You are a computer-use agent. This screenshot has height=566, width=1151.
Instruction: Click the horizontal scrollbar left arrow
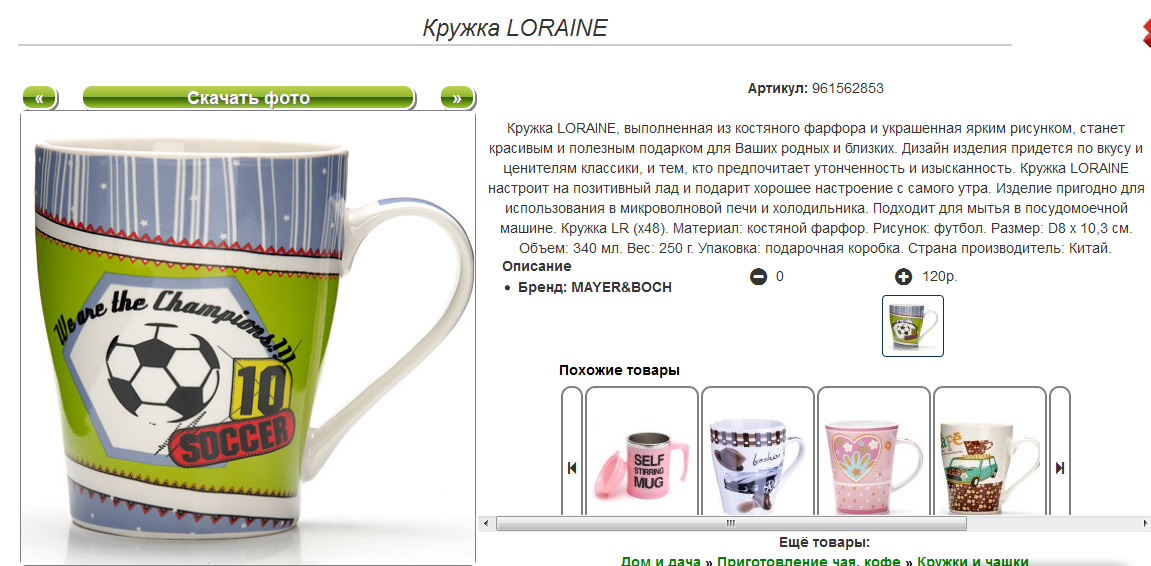tap(484, 523)
